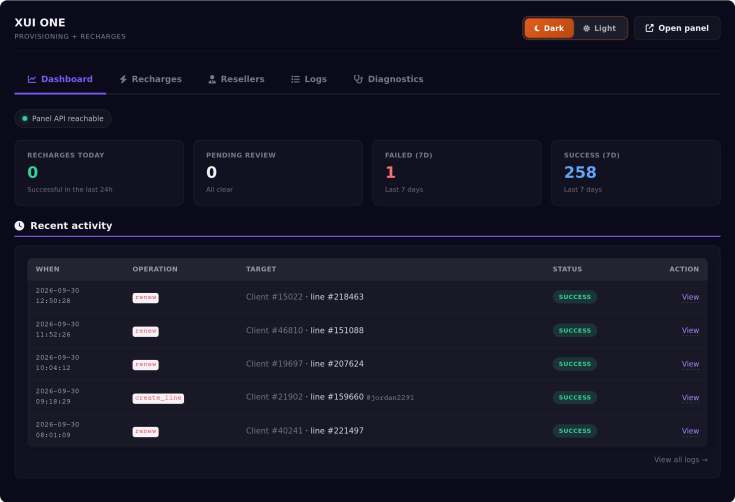This screenshot has height=502, width=735.
Task: Open the Dashboard tab
Action: [60, 79]
